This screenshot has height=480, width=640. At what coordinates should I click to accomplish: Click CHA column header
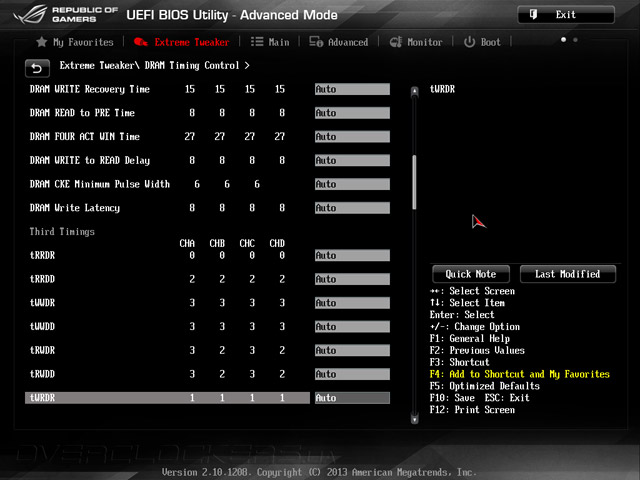click(x=187, y=244)
